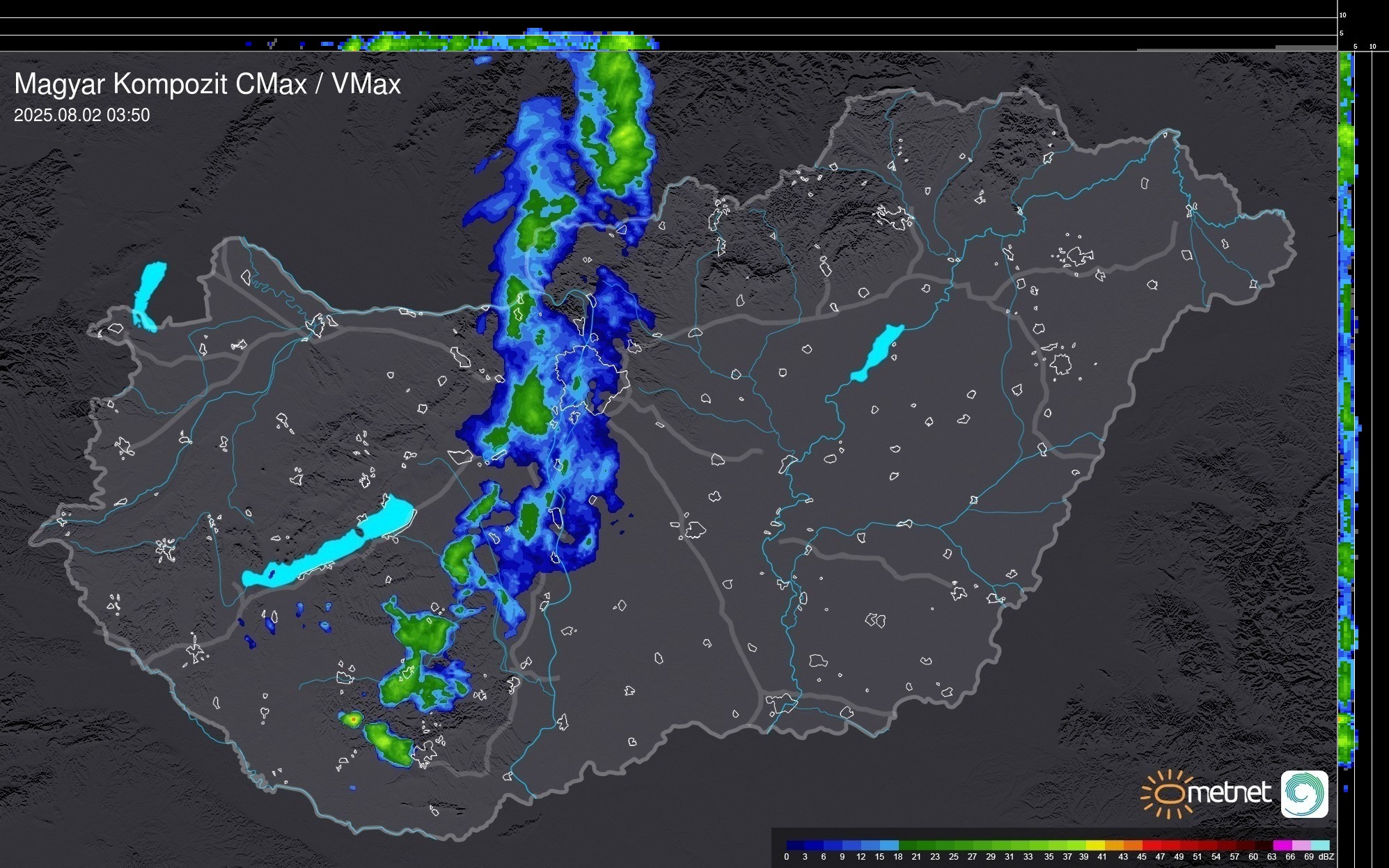Select the orange 43 dBZ legend swatch
This screenshot has height=868, width=1389.
click(x=1132, y=845)
